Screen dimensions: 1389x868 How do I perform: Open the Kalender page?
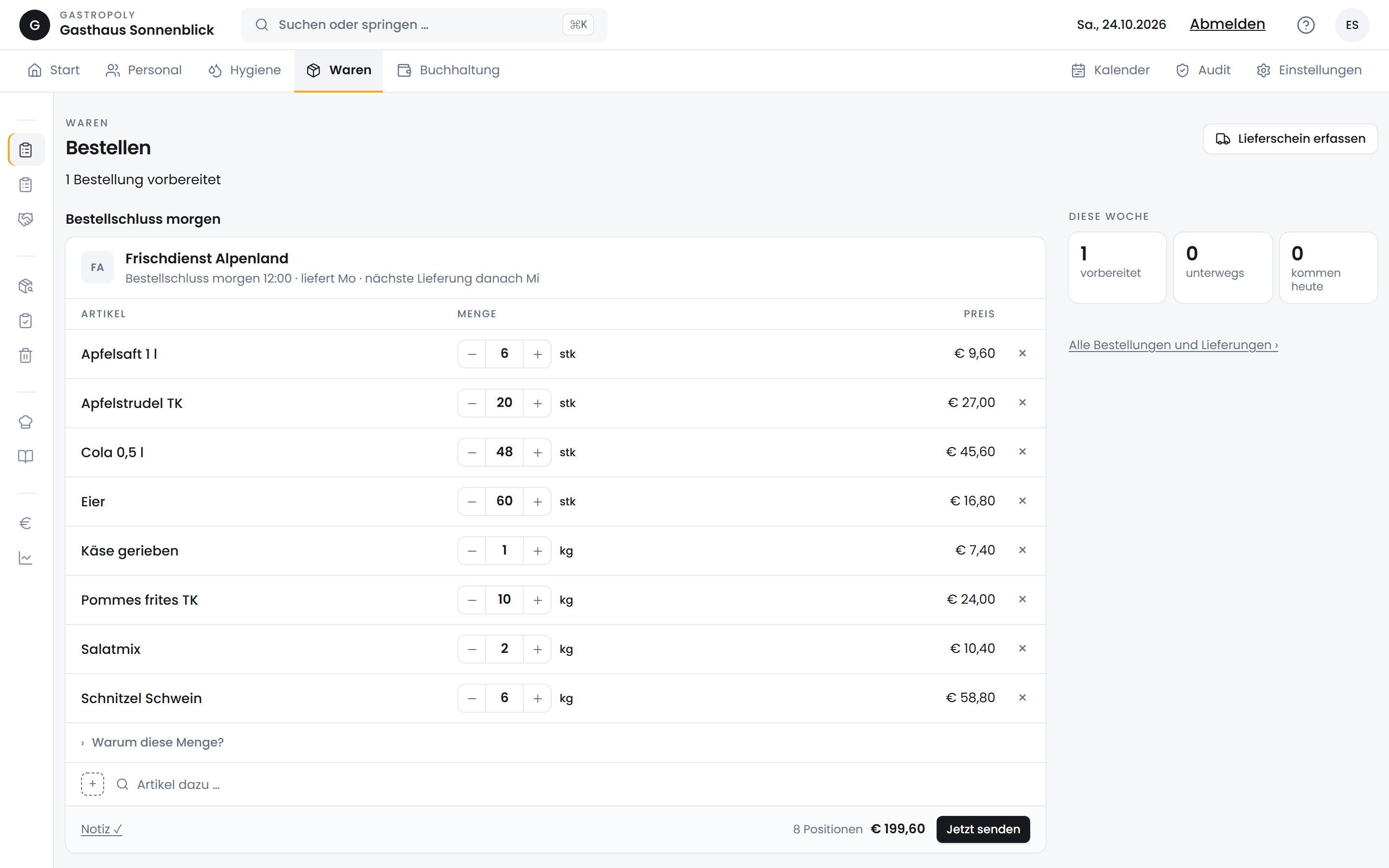(x=1111, y=70)
